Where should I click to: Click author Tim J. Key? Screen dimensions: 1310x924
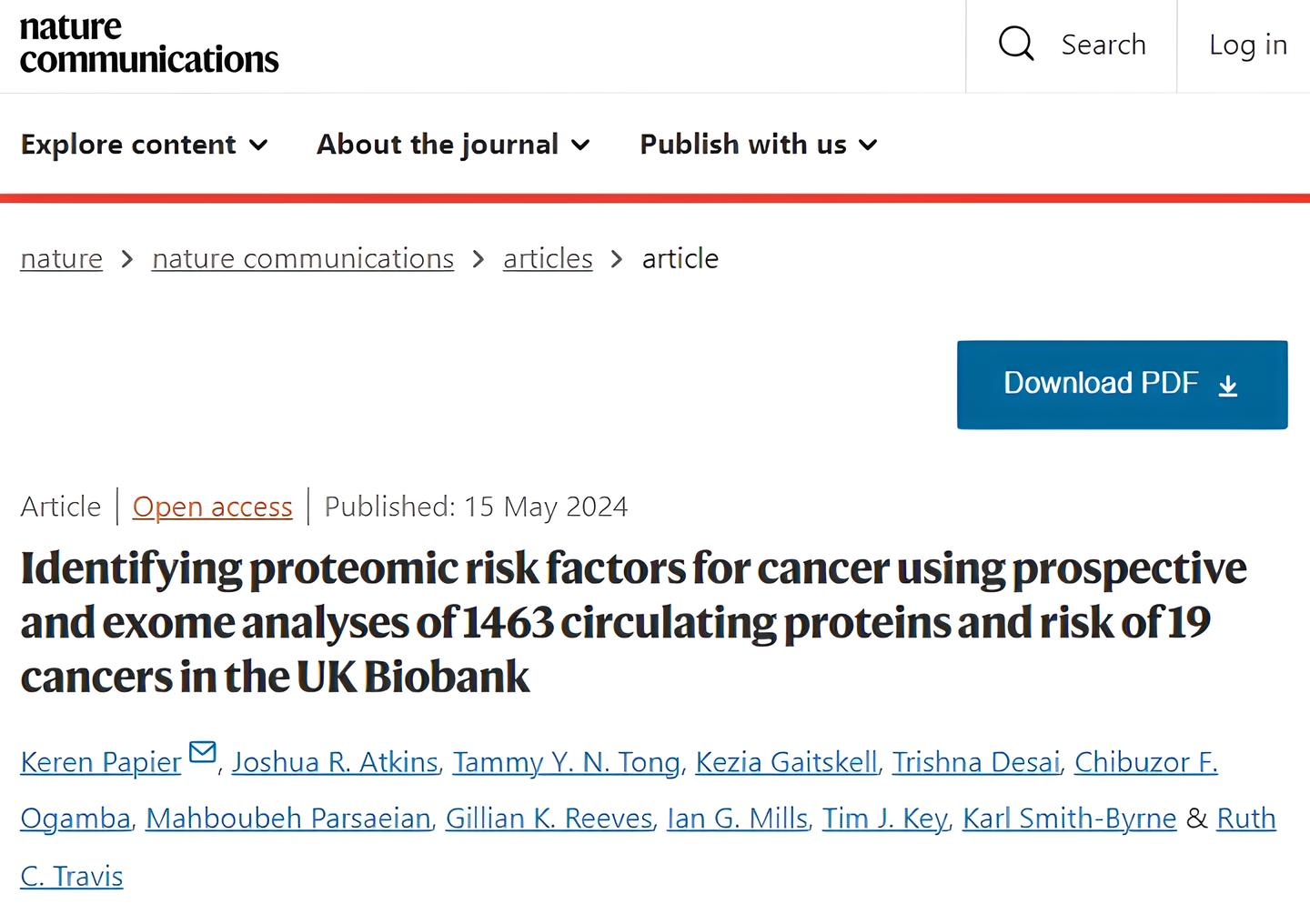pyautogui.click(x=885, y=819)
